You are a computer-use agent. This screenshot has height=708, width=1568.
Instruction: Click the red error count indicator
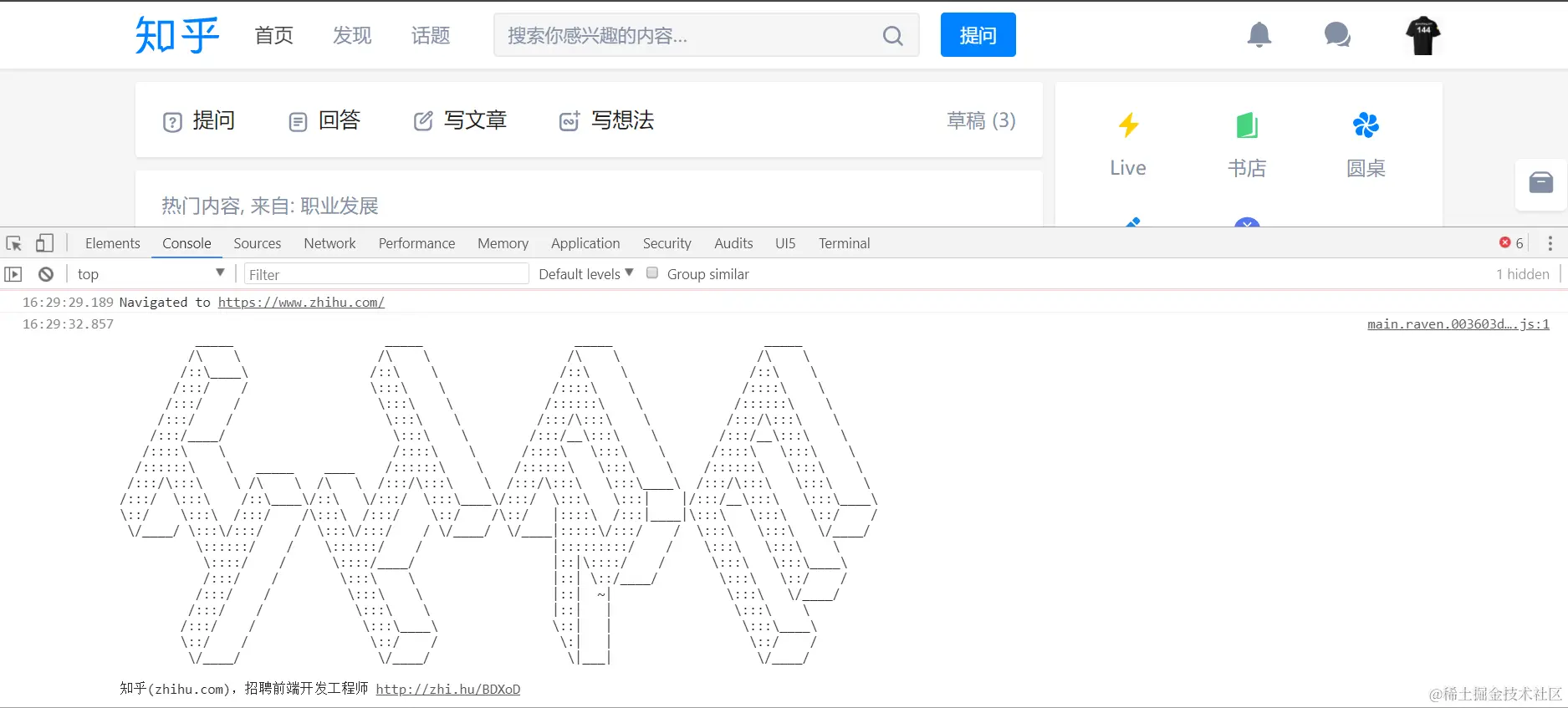[1511, 243]
